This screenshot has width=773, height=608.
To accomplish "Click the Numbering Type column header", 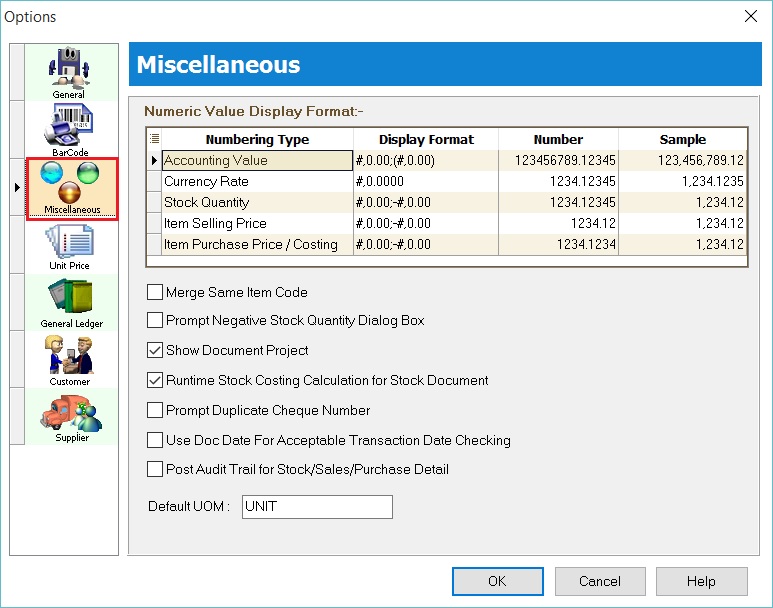I will click(x=257, y=140).
